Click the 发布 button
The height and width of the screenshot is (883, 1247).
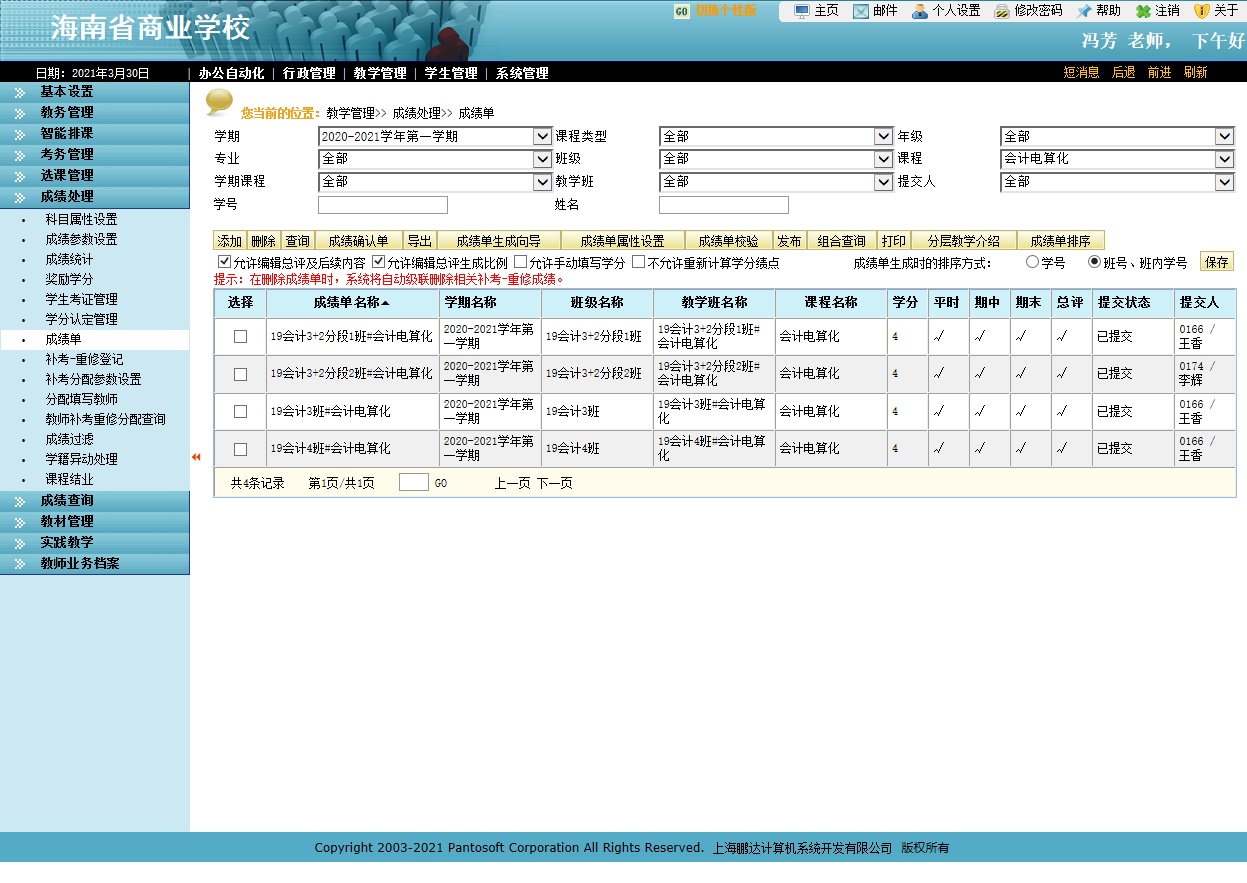click(789, 241)
